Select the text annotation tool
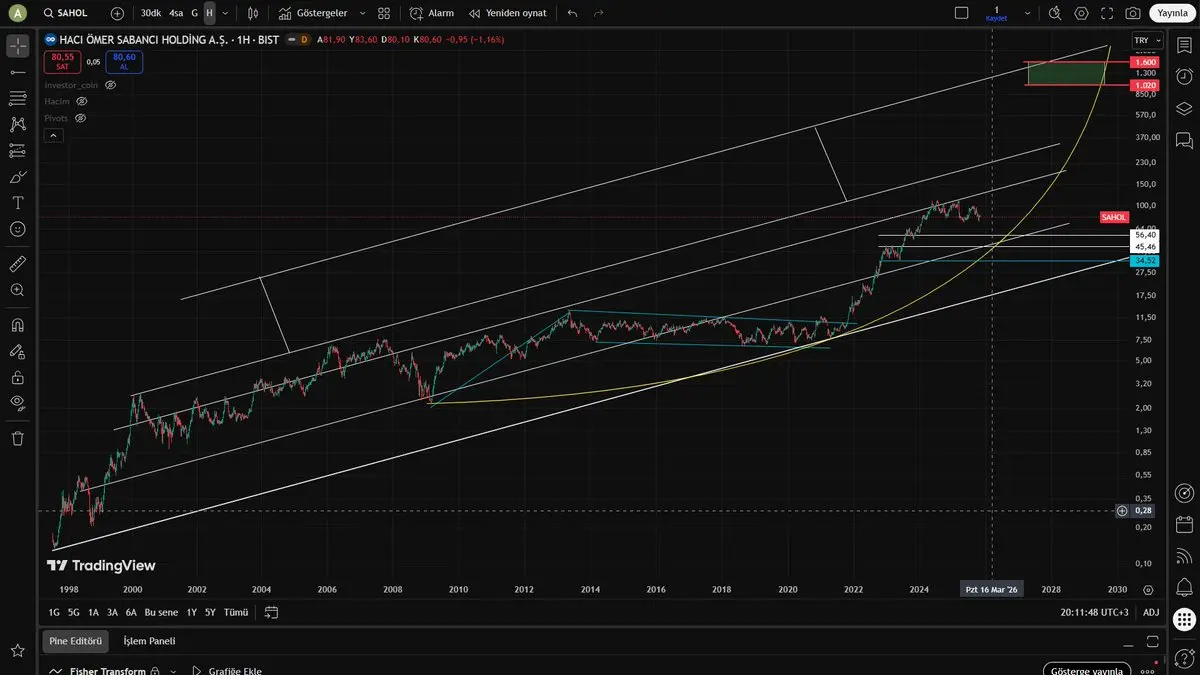 tap(17, 202)
